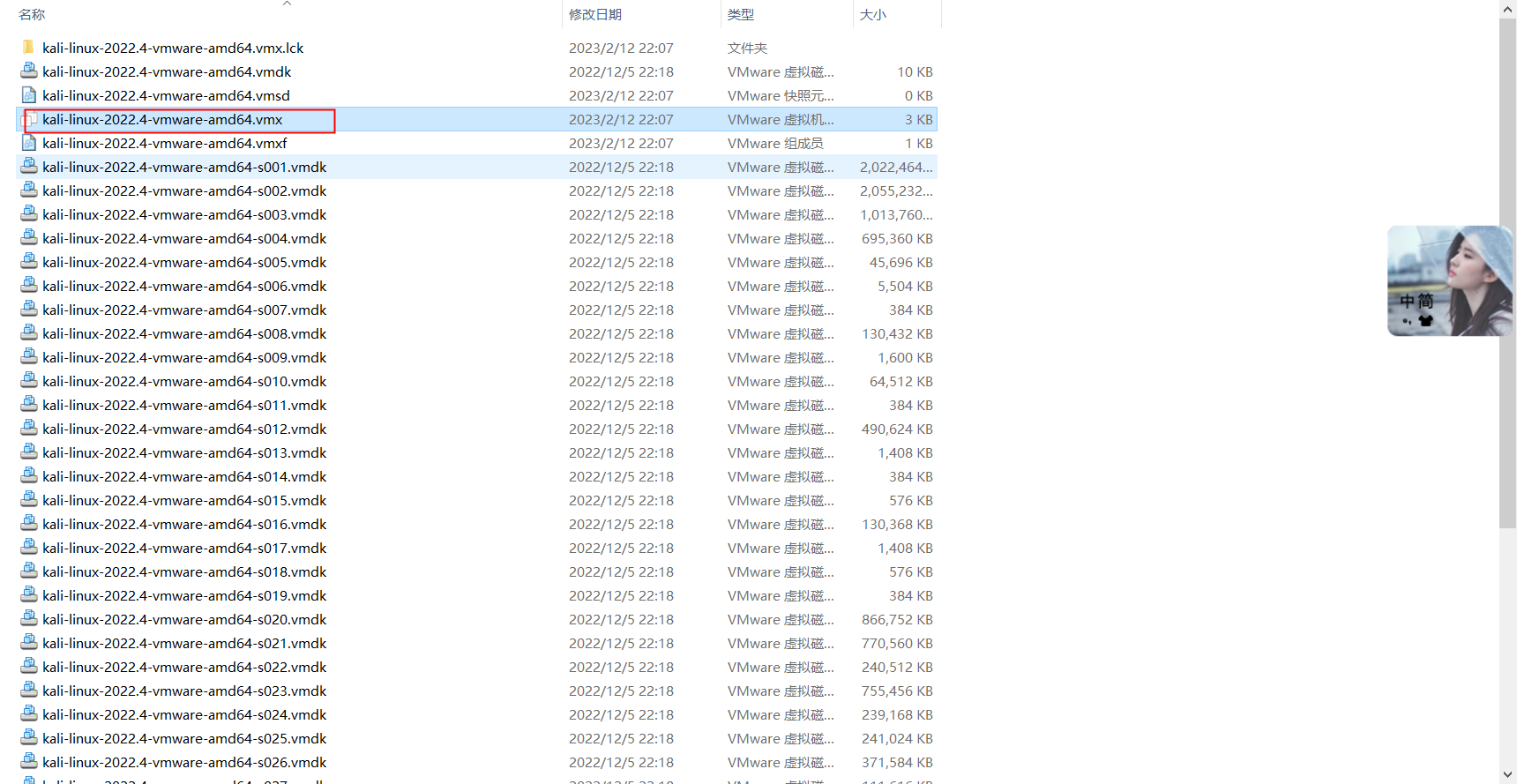The width and height of the screenshot is (1517, 784).
Task: Select file kali-linux-2022.4-vmware-amd64.vmxf
Action: coord(165,143)
